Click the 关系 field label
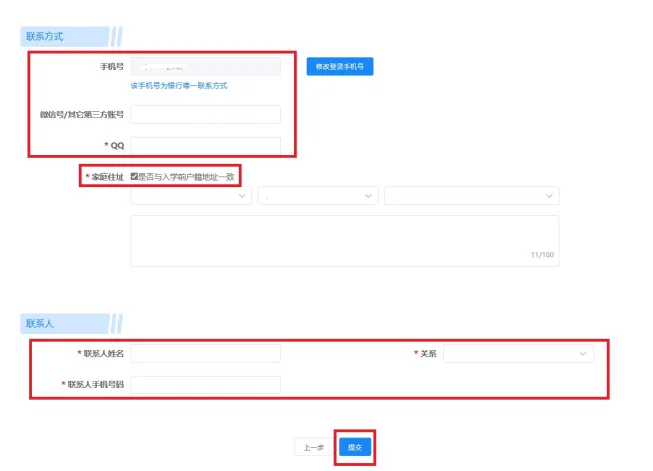This screenshot has width=653, height=471. click(428, 354)
